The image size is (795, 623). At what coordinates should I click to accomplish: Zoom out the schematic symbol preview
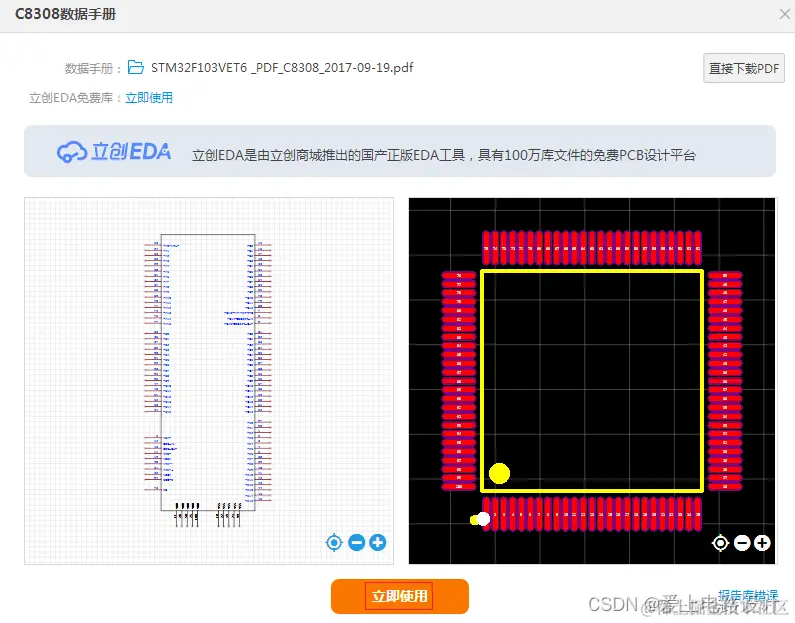tap(357, 542)
